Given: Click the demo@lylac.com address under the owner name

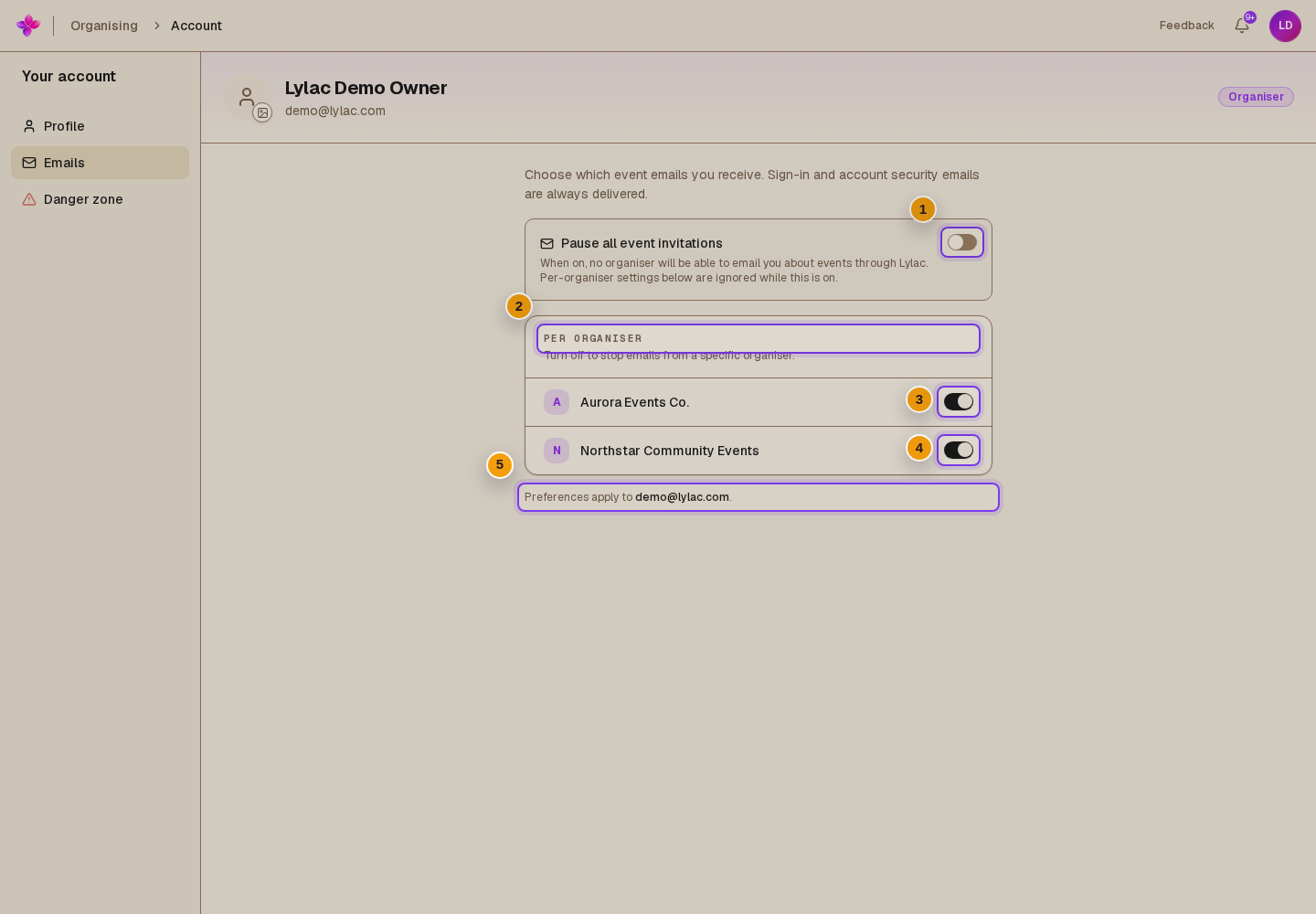Looking at the screenshot, I should (x=335, y=111).
